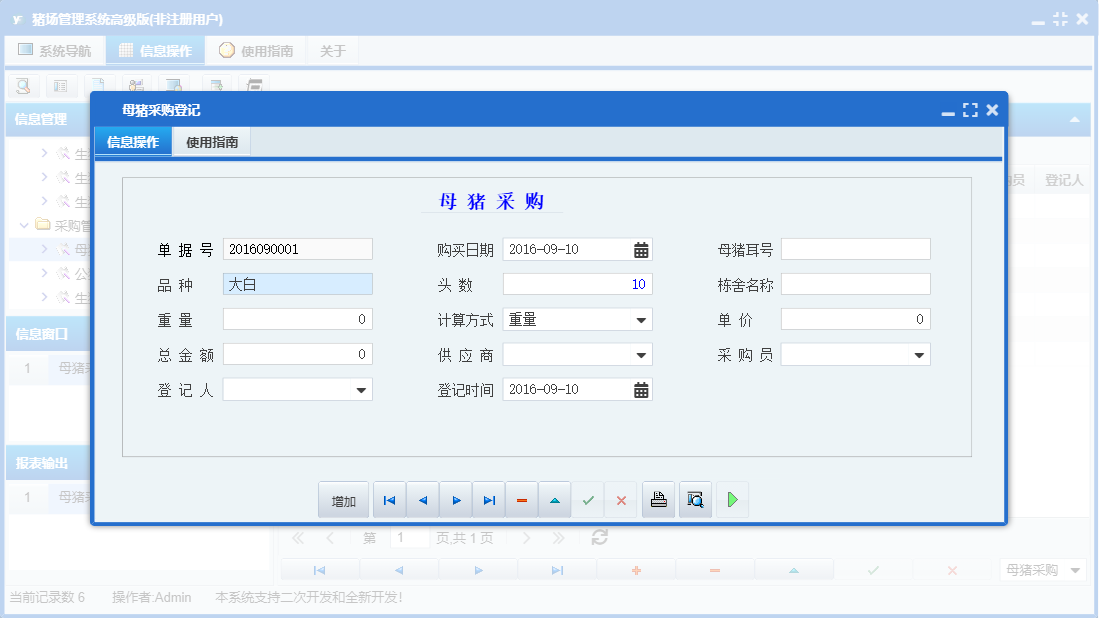Save changes with the green checkmark icon
Screen dimensions: 1099x618
(x=588, y=499)
